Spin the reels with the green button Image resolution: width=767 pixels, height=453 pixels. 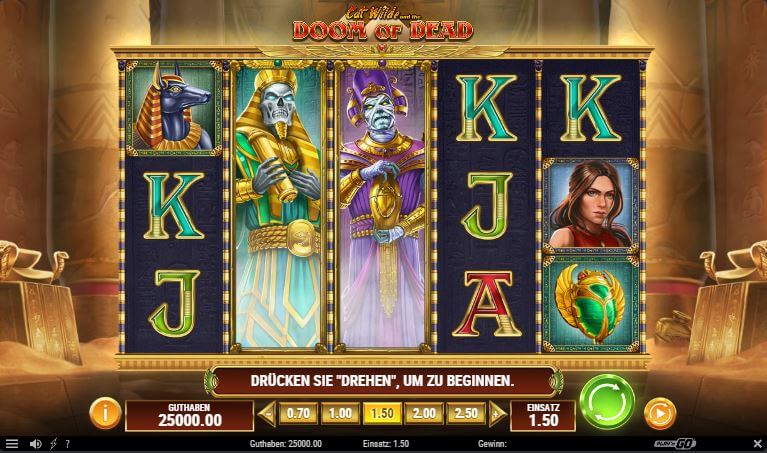click(607, 402)
